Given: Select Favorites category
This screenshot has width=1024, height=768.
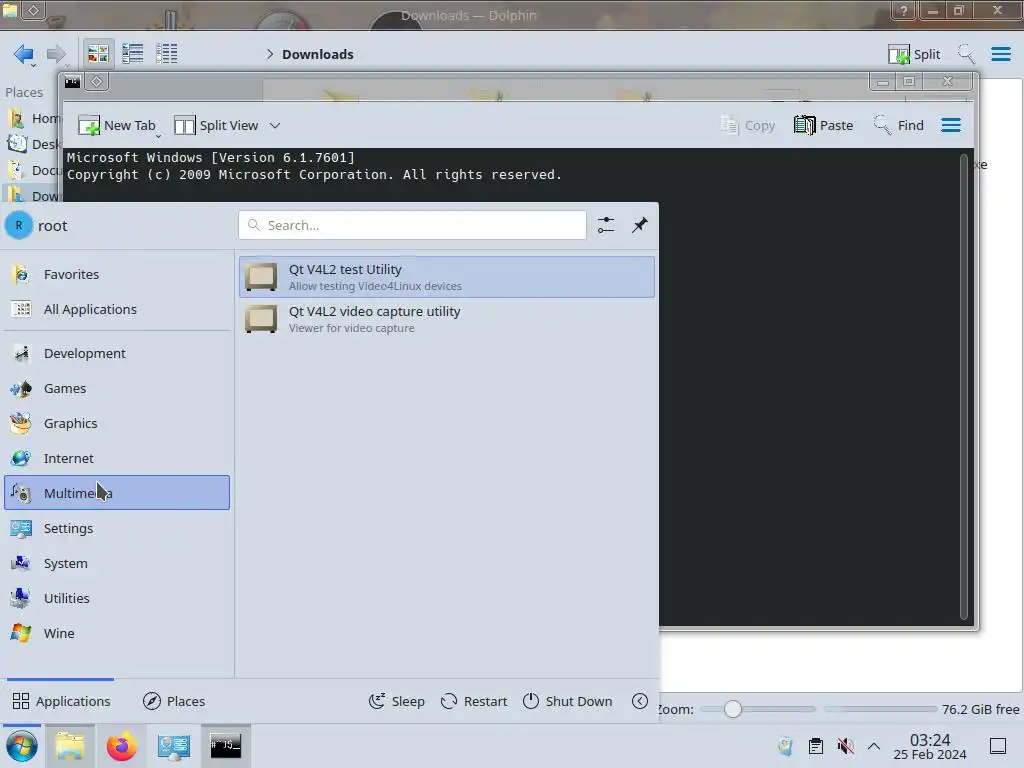Looking at the screenshot, I should point(117,274).
